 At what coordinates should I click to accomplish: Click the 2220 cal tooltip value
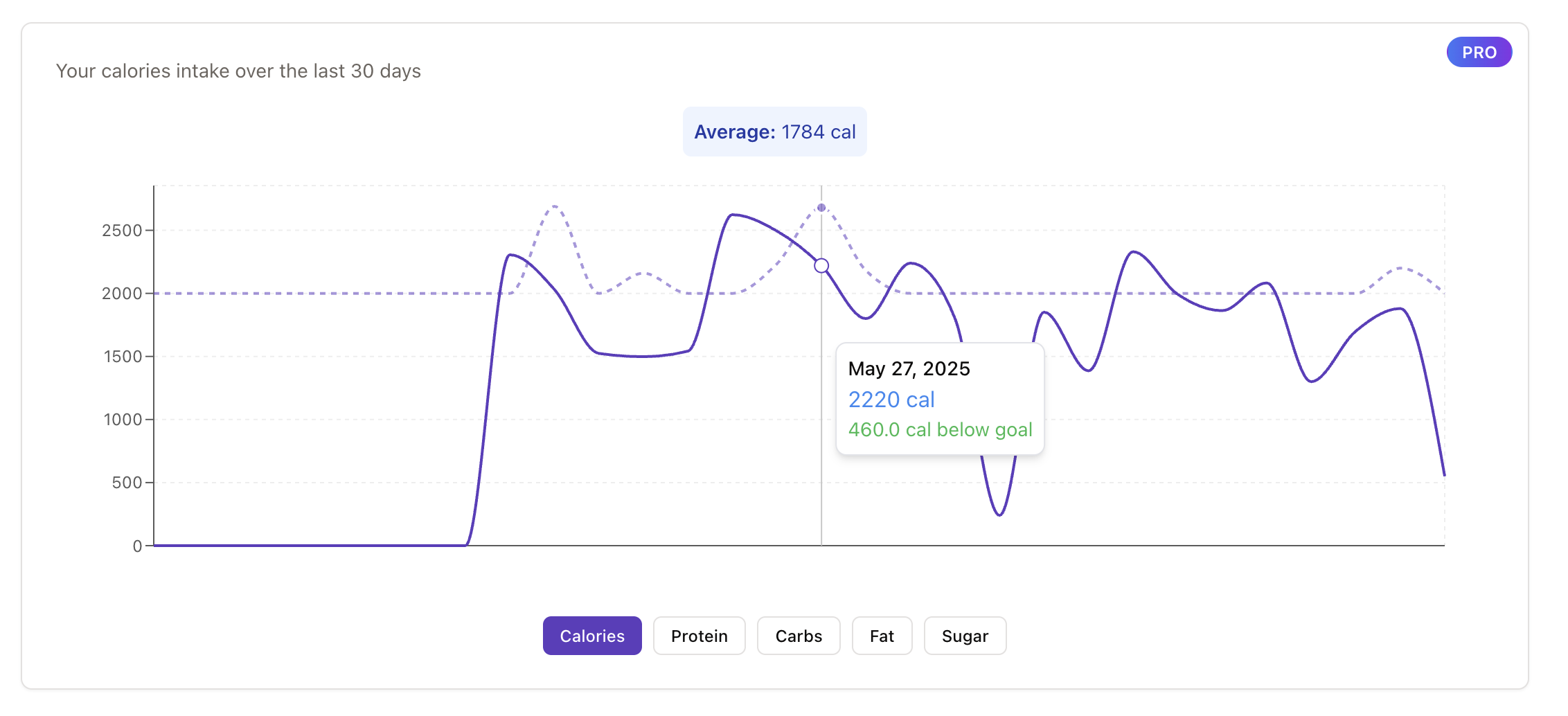(891, 400)
